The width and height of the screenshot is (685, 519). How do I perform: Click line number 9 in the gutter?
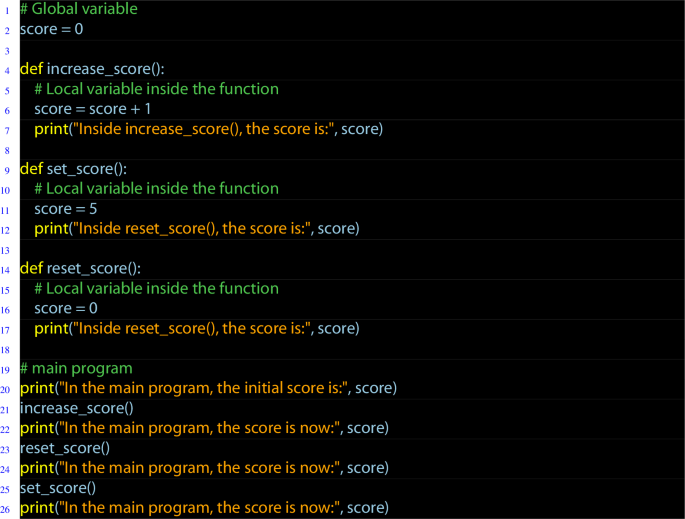(x=7, y=170)
